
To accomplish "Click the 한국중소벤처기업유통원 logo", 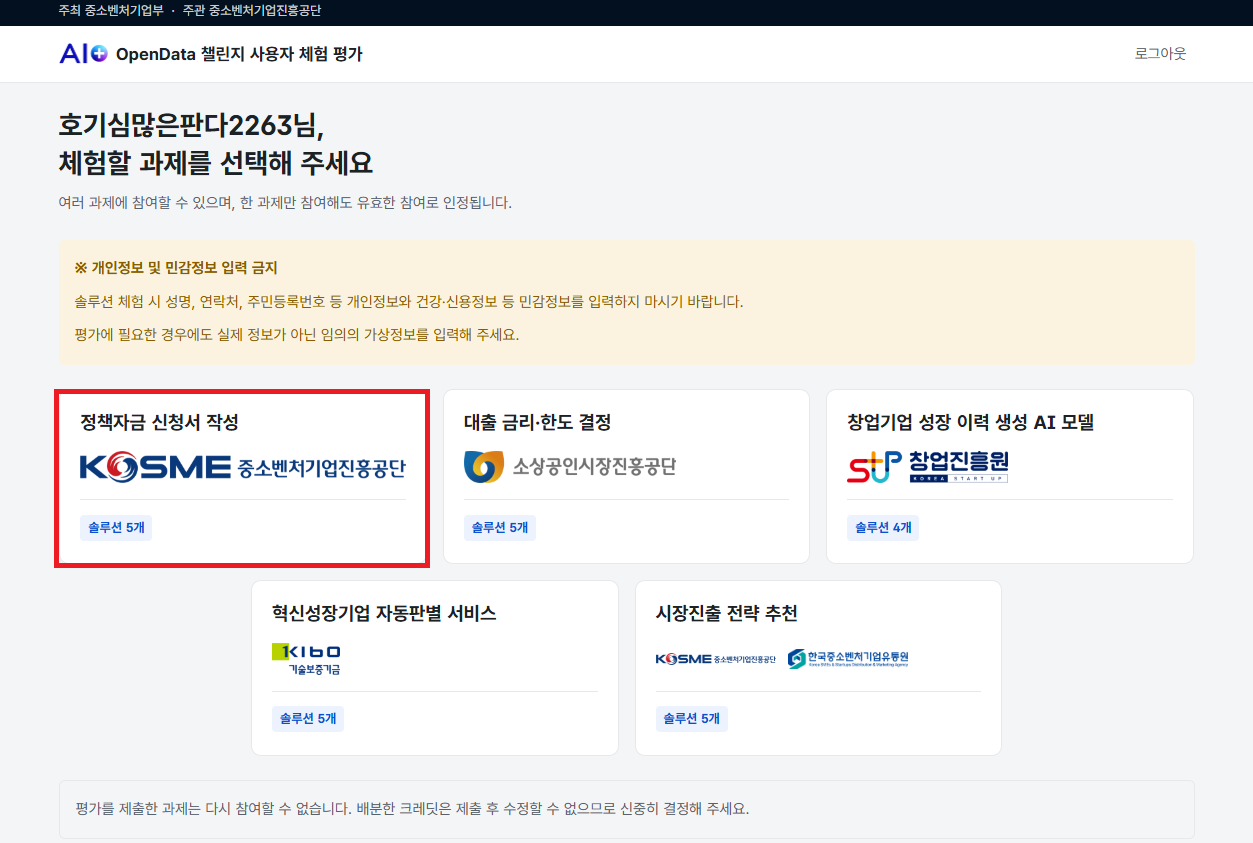I will pos(848,659).
